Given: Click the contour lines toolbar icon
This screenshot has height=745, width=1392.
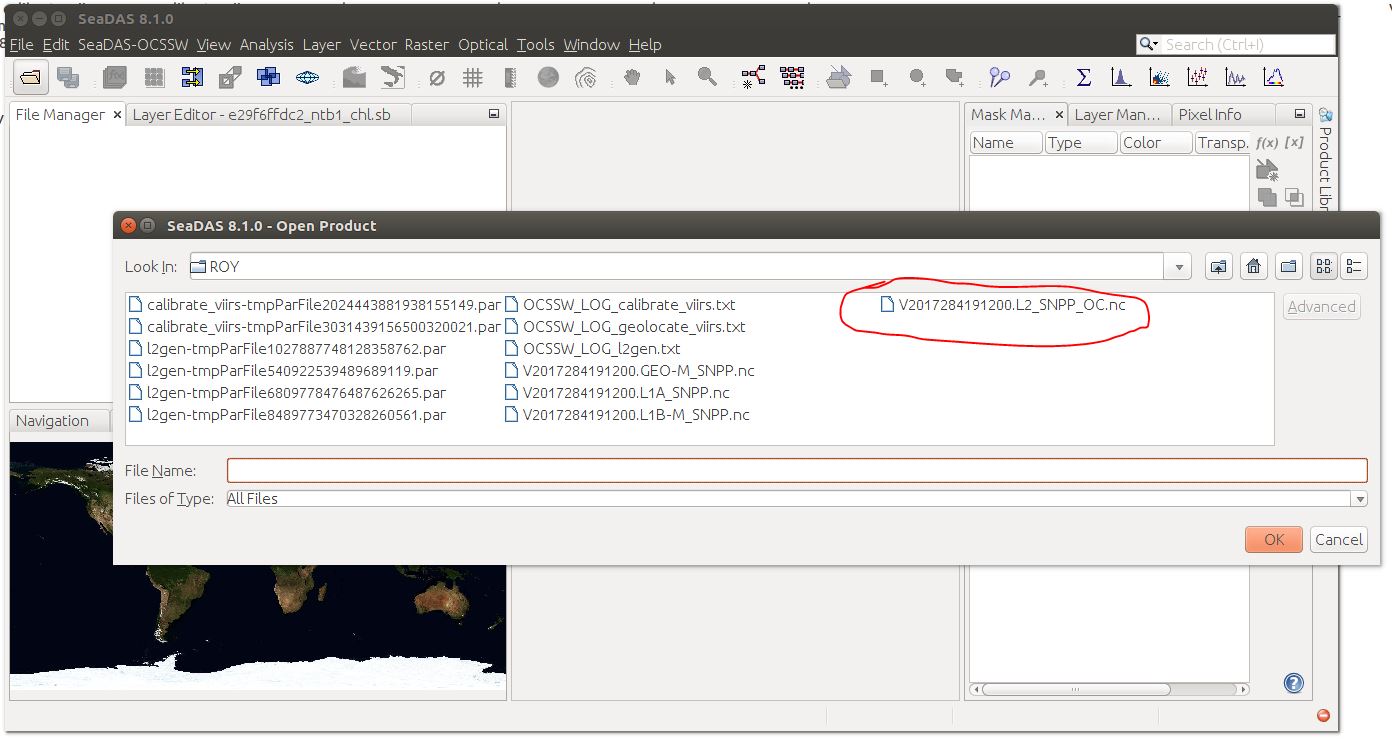Looking at the screenshot, I should (586, 77).
